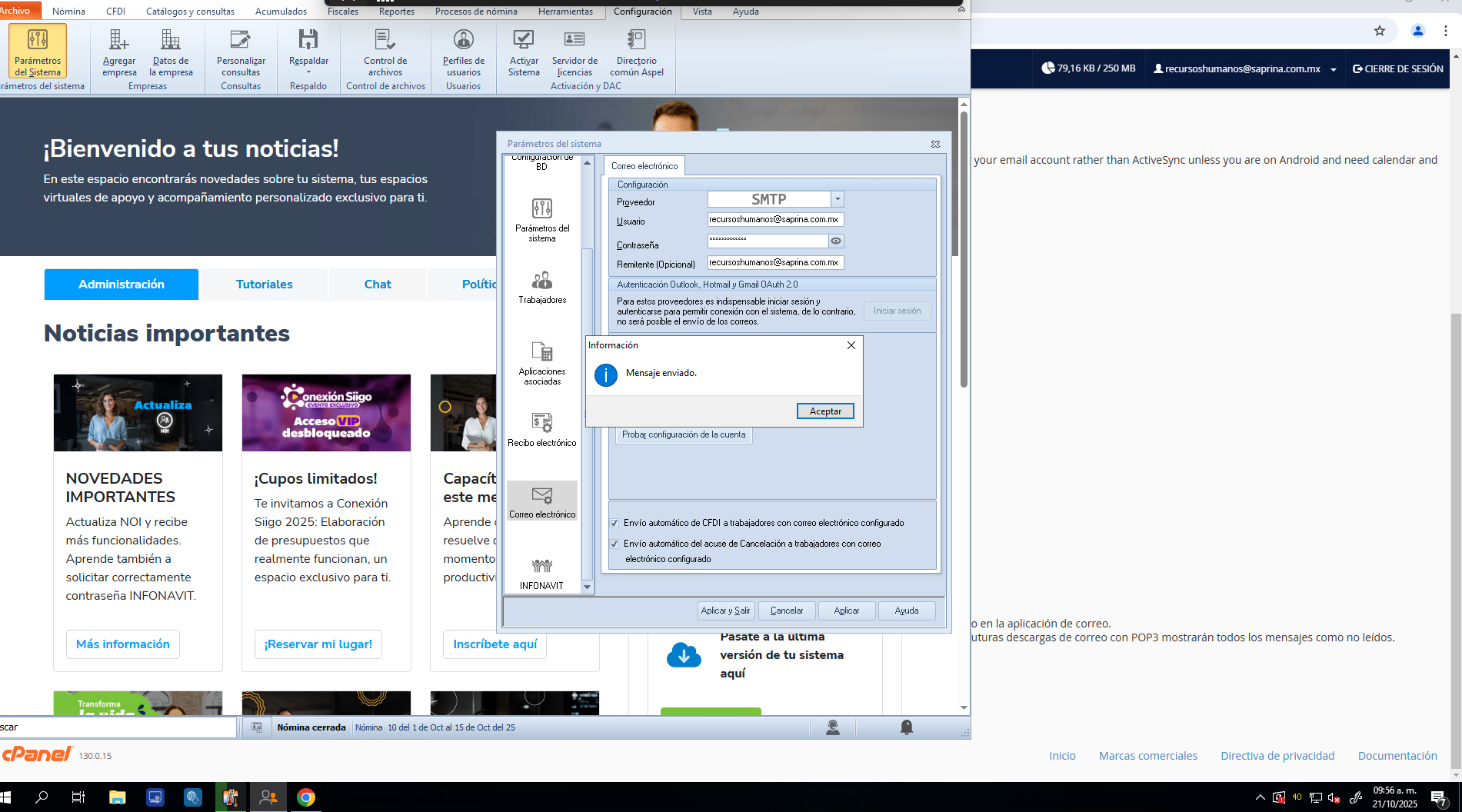Switch to the Tutoriales tab
The width and height of the screenshot is (1462, 812).
(x=264, y=285)
